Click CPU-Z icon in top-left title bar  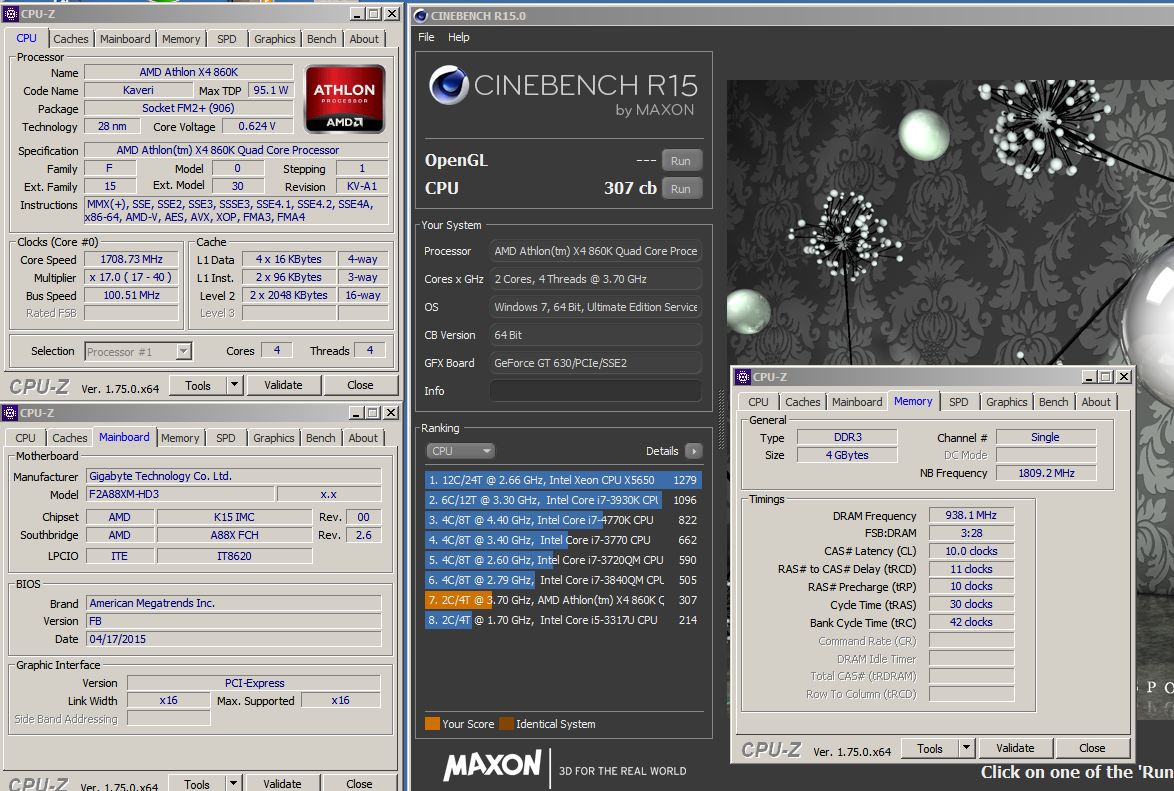click(10, 13)
